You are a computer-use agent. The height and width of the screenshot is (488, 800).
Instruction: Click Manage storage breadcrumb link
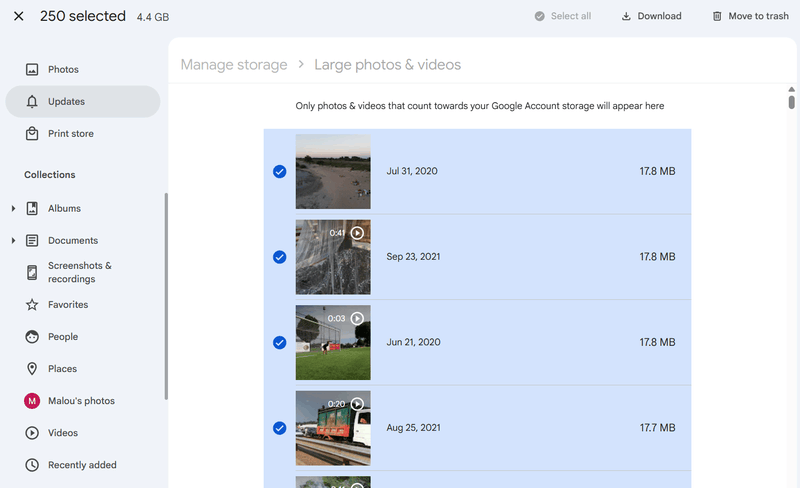[234, 65]
